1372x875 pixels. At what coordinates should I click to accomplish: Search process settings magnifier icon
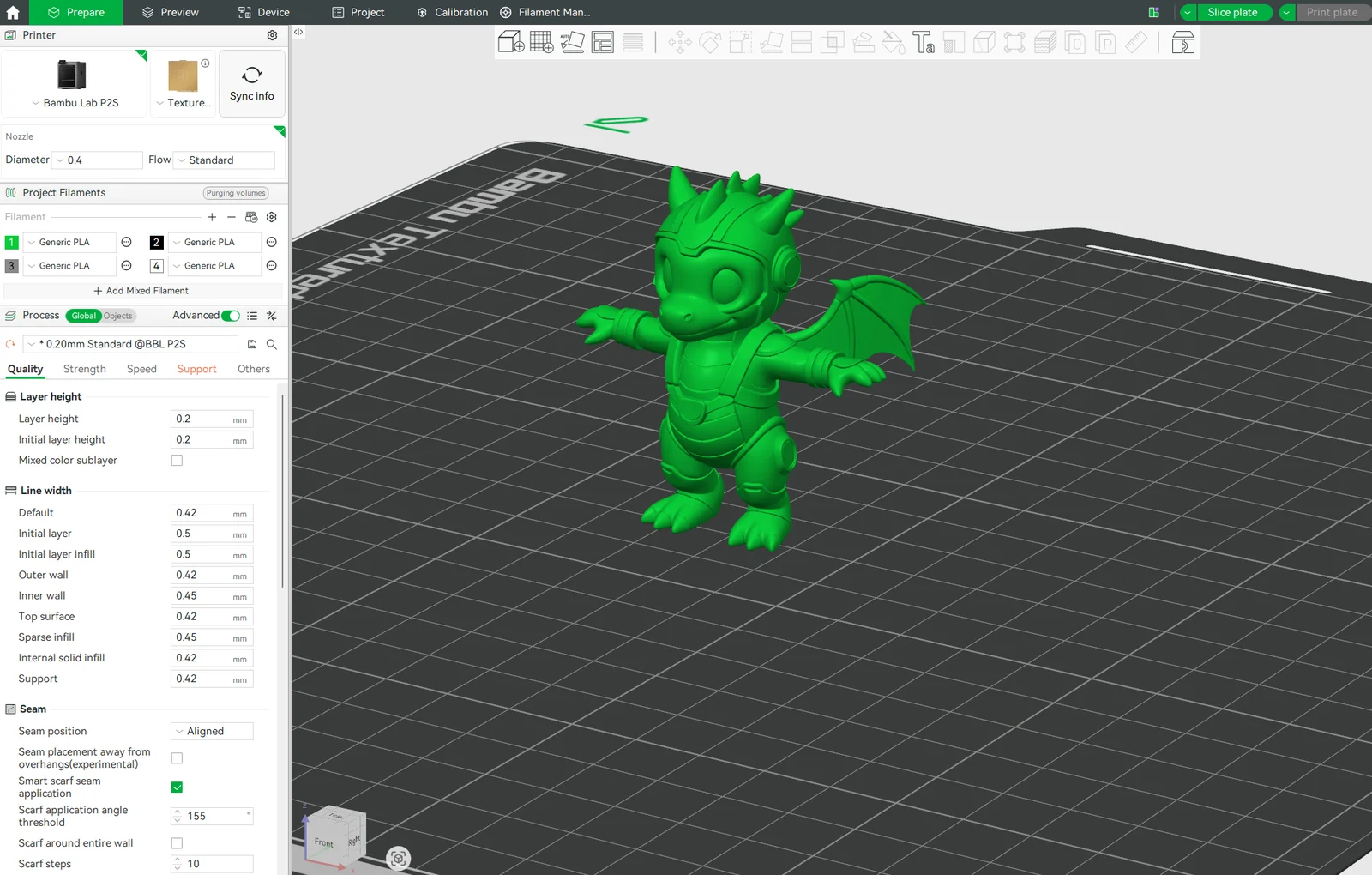272,344
